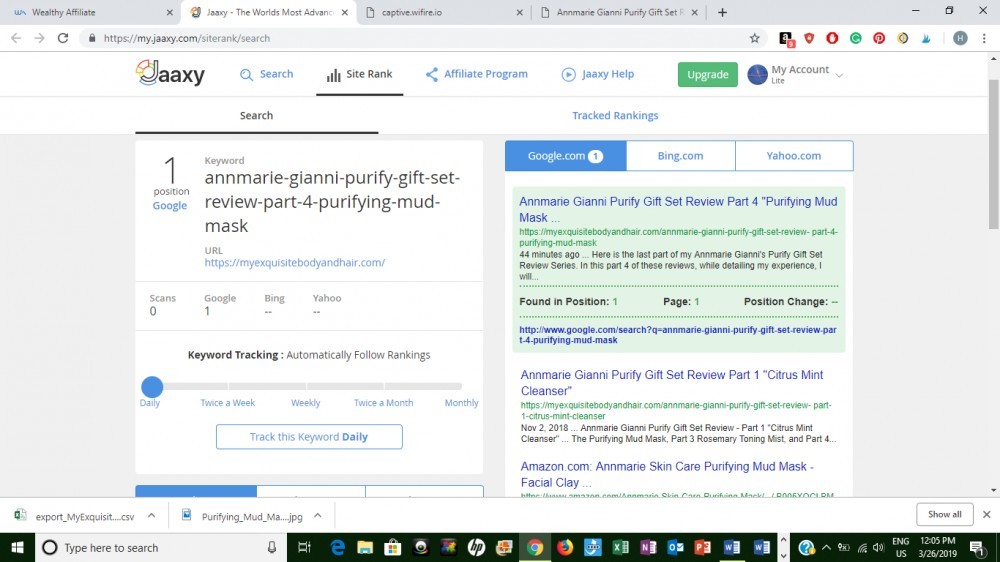Open Microsoft Edge from the taskbar

click(337, 547)
